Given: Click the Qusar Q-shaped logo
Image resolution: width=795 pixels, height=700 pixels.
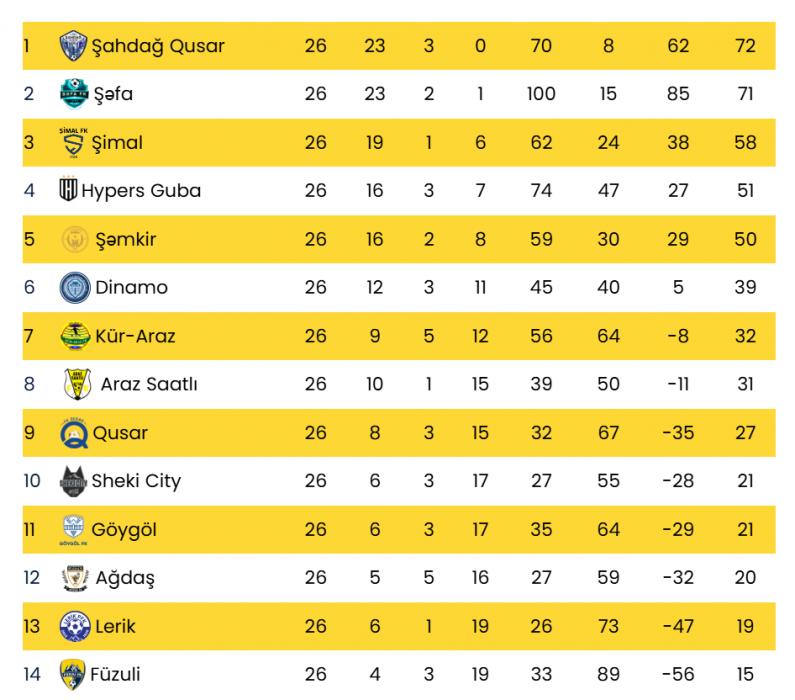Looking at the screenshot, I should [74, 433].
